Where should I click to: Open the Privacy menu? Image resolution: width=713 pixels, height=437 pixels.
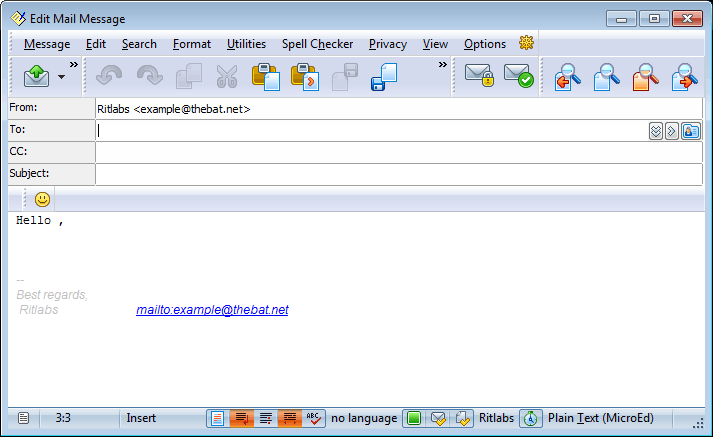pos(388,44)
